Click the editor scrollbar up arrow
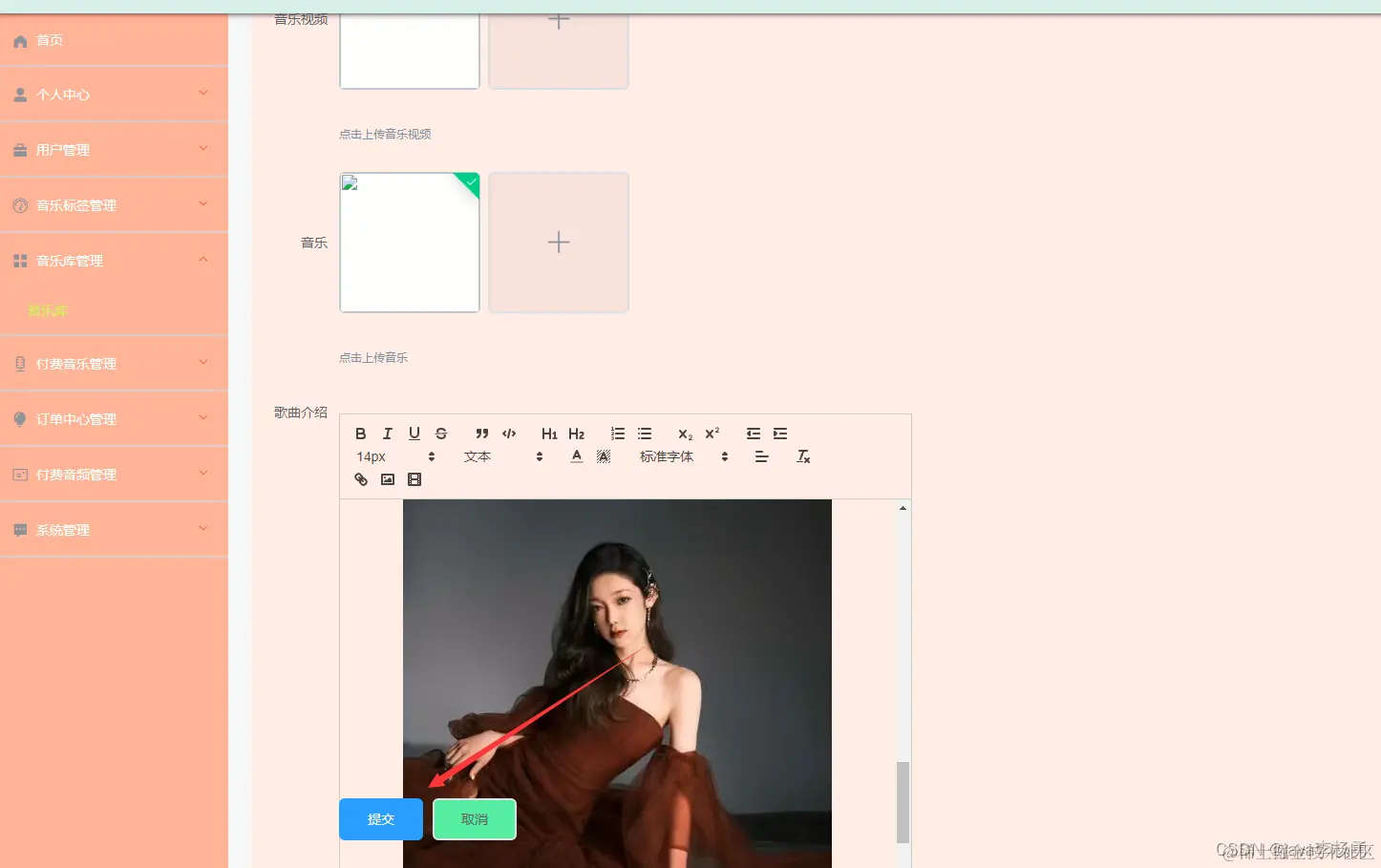1381x868 pixels. [x=903, y=508]
